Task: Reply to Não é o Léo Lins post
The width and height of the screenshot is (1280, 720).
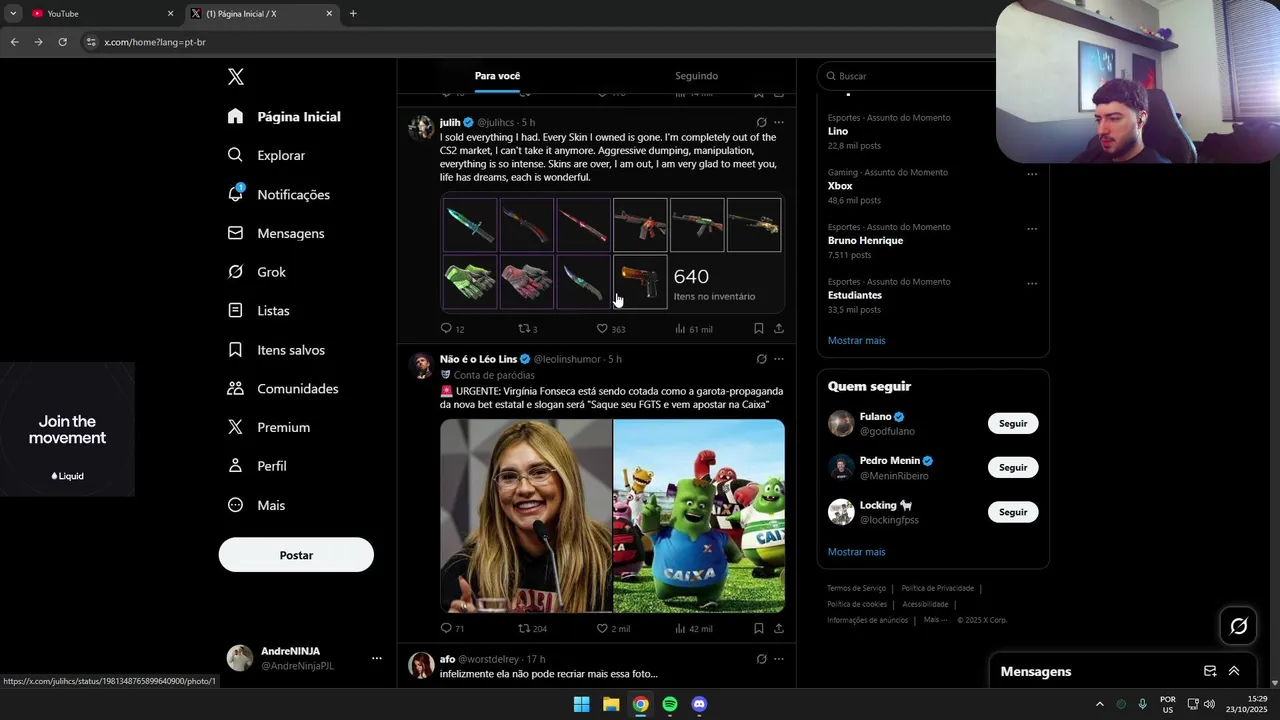Action: (452, 629)
